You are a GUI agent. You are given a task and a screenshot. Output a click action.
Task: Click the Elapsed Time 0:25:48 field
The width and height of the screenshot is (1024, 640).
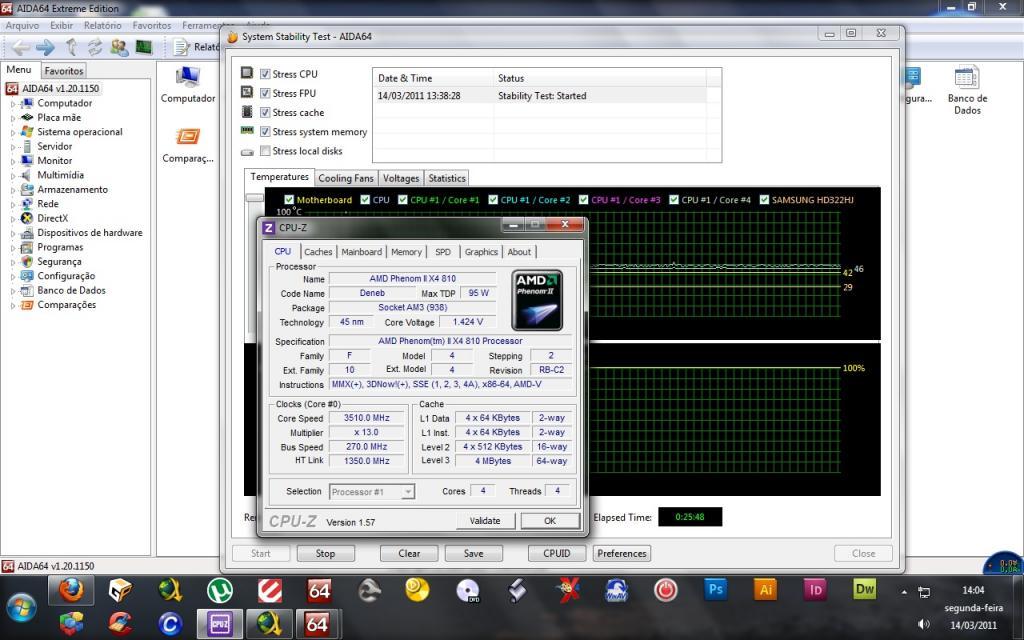690,517
